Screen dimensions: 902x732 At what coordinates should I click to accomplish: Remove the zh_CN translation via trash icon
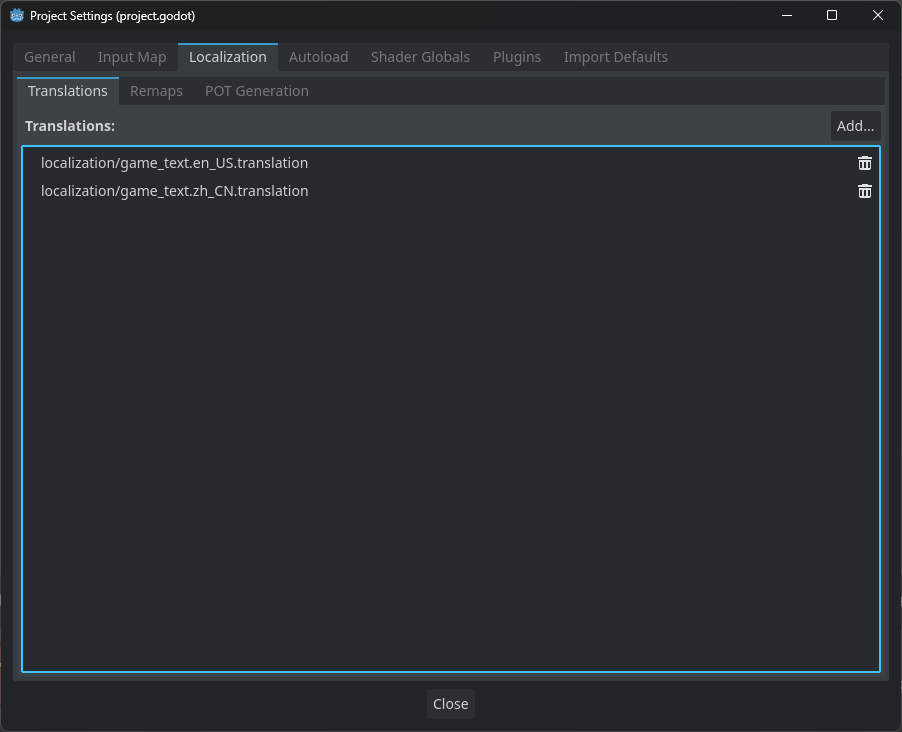(x=865, y=191)
